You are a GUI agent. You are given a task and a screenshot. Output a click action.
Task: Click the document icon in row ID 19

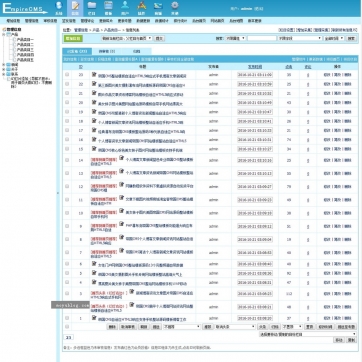tap(94, 112)
